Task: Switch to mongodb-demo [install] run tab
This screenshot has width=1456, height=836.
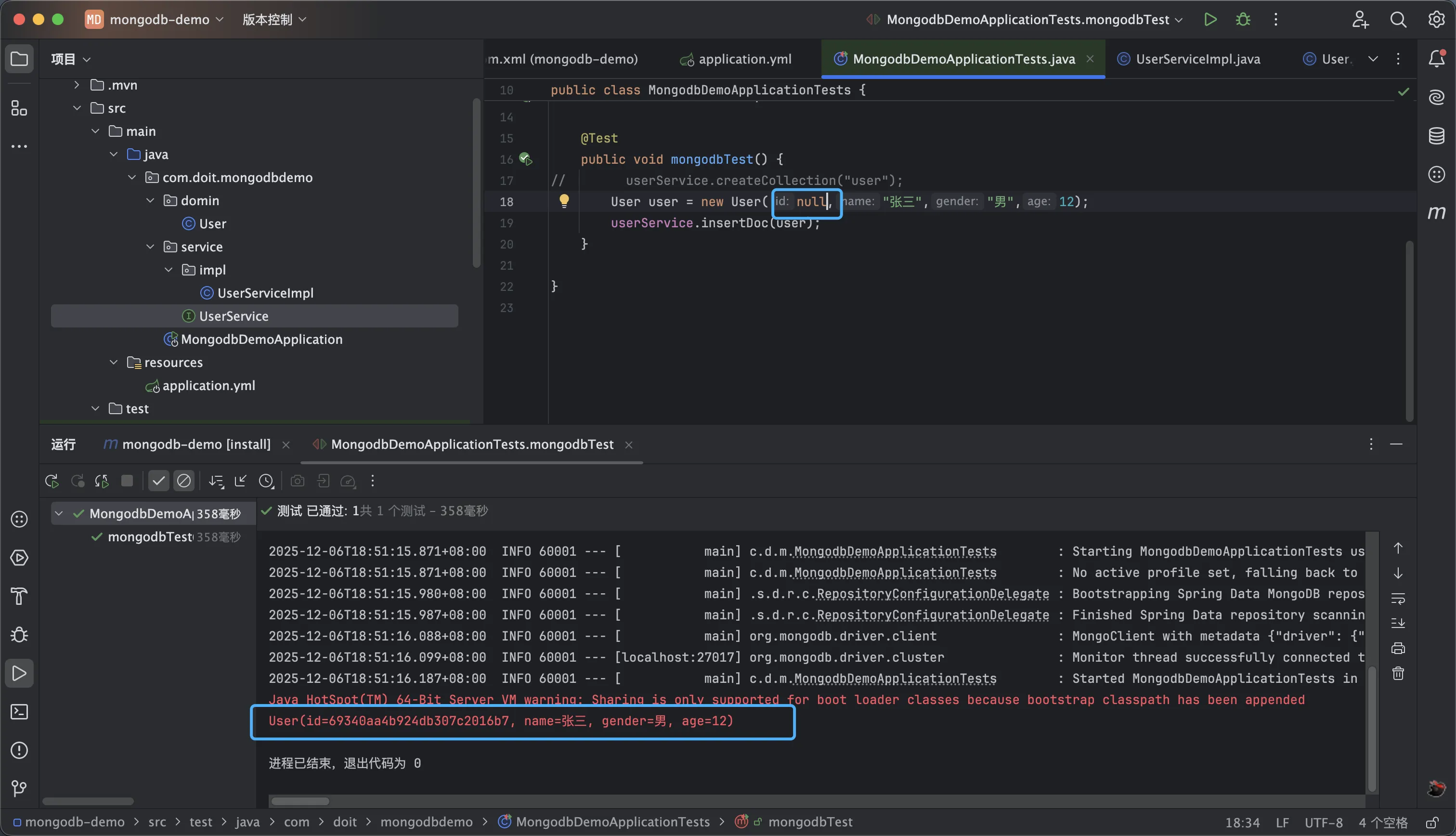Action: [195, 444]
